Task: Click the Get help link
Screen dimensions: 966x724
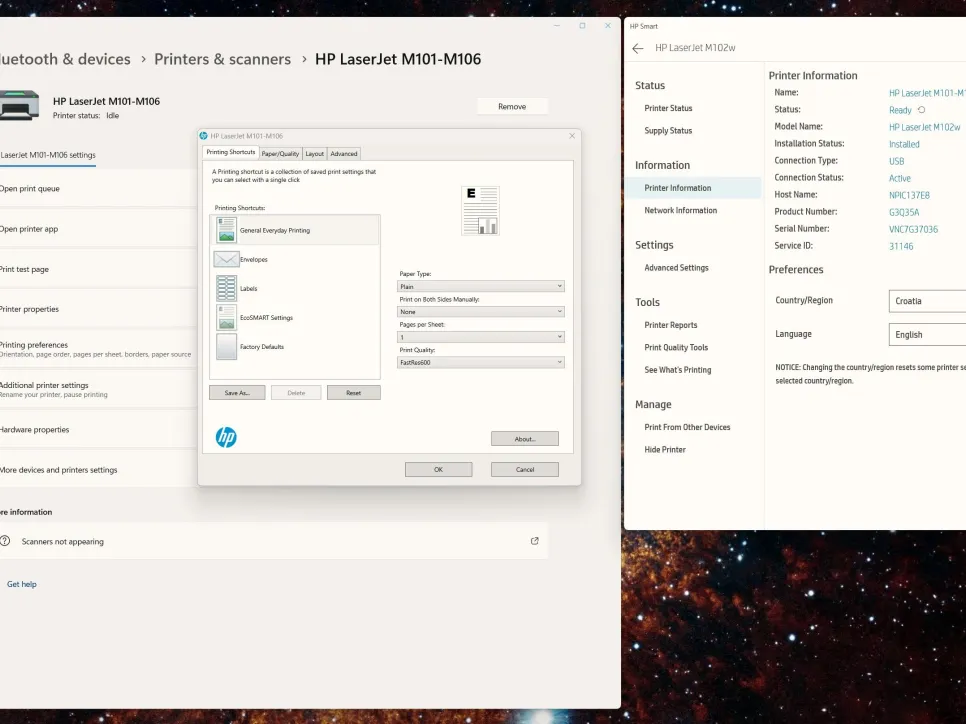Action: (22, 584)
